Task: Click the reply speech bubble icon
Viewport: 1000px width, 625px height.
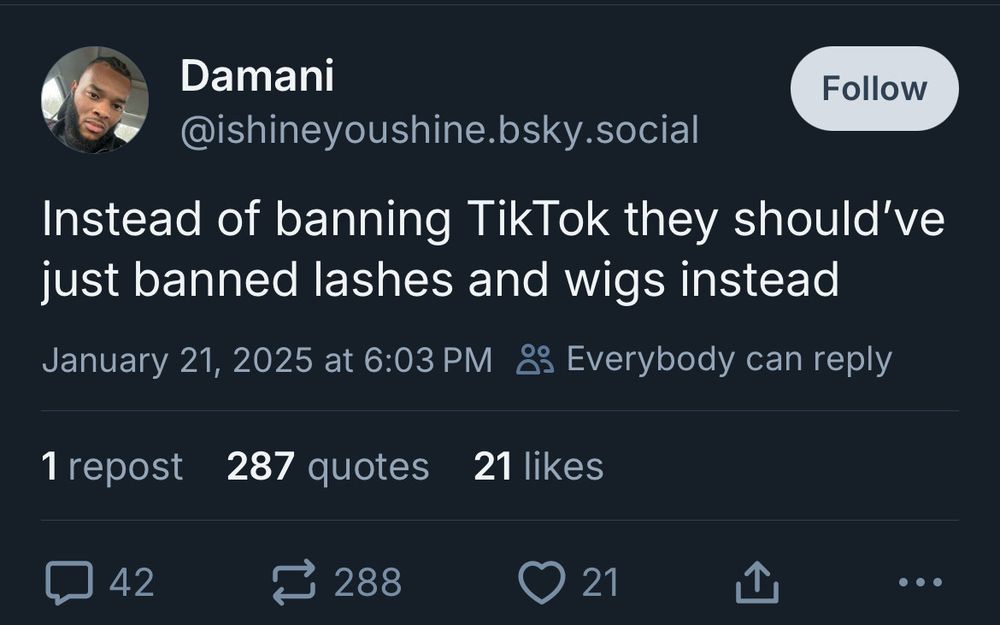Action: [69, 582]
